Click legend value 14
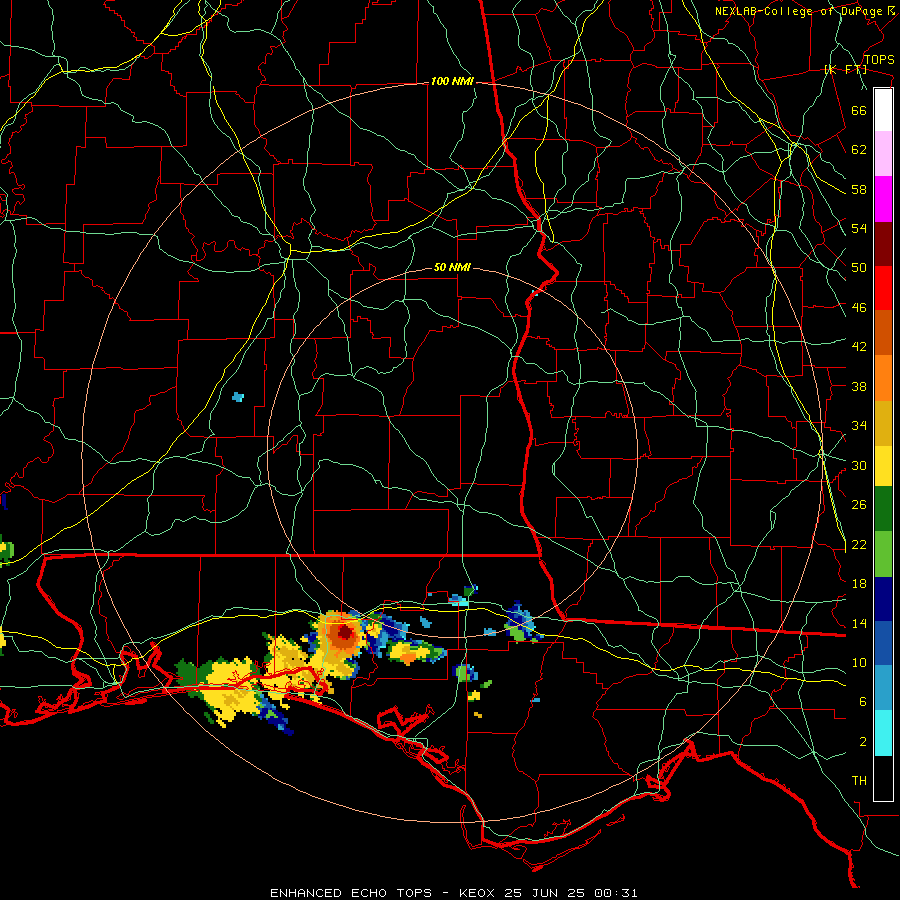 click(859, 623)
